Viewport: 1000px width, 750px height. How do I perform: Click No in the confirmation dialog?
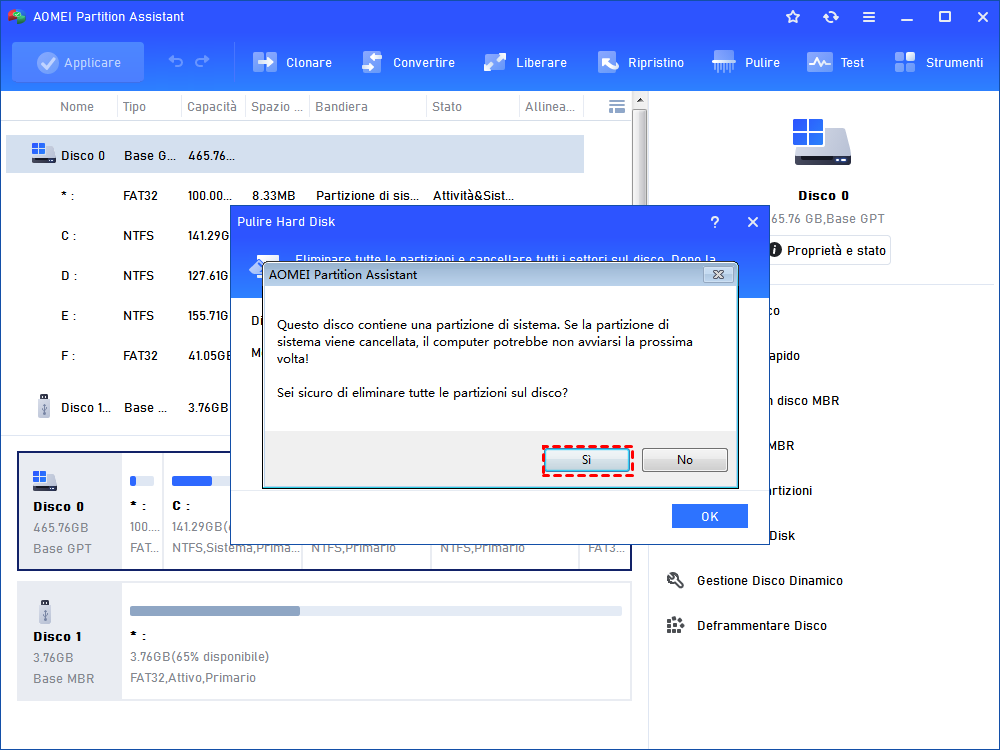(x=684, y=460)
